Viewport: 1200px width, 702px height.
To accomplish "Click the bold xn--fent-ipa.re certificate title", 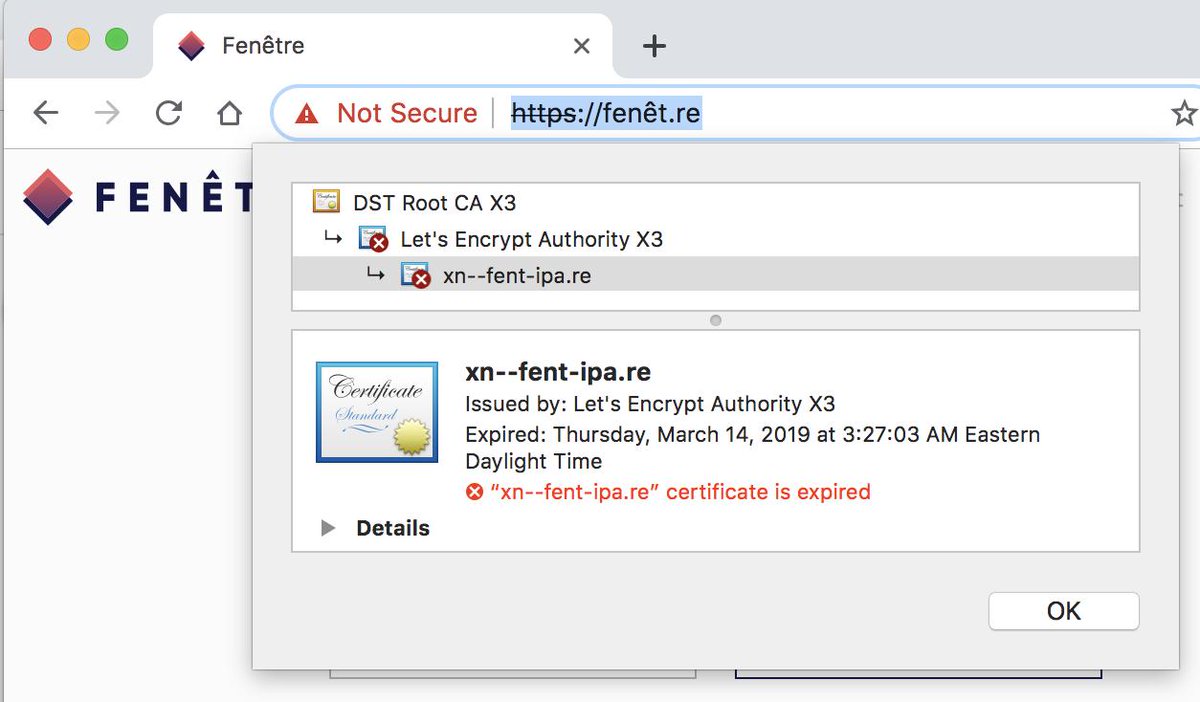I will pos(558,373).
